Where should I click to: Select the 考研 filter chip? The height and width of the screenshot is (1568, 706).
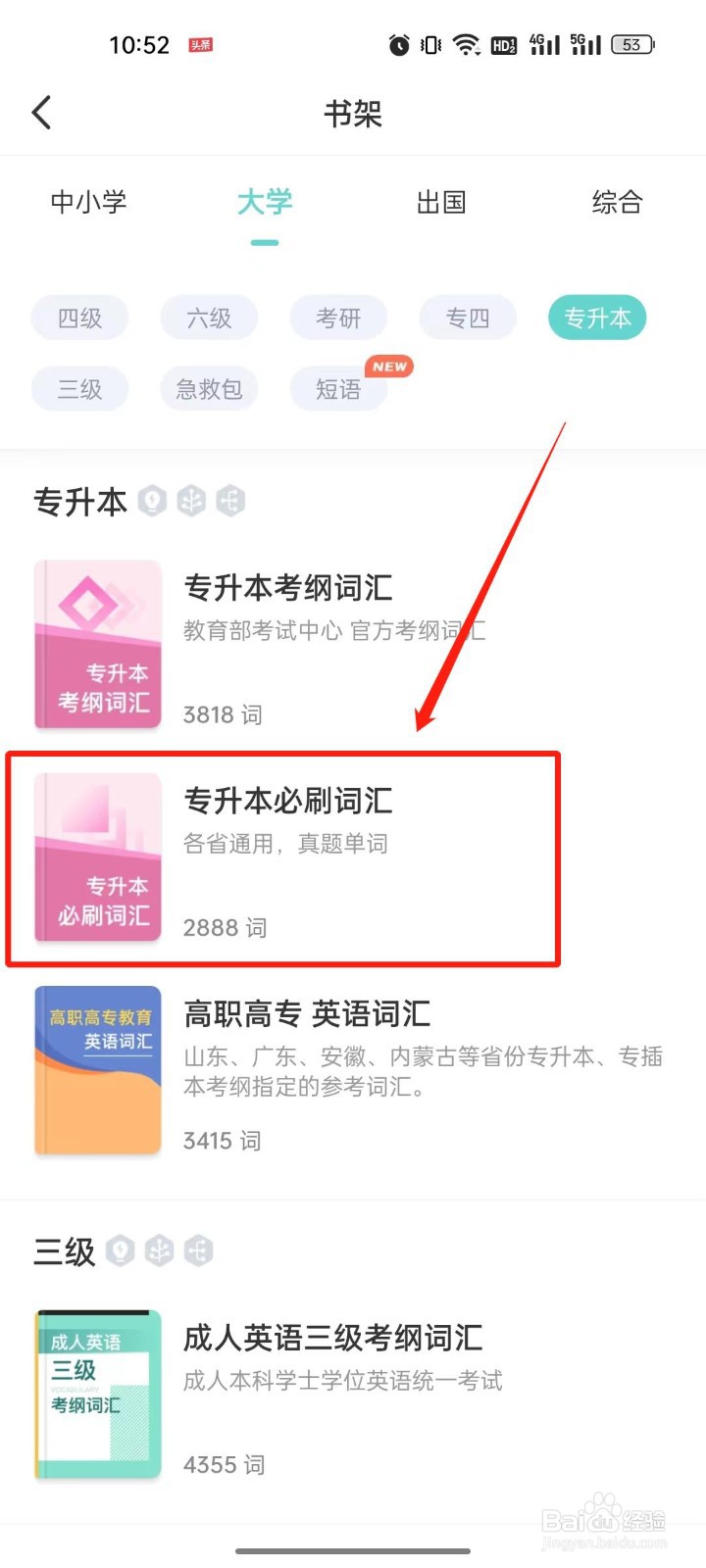[339, 318]
